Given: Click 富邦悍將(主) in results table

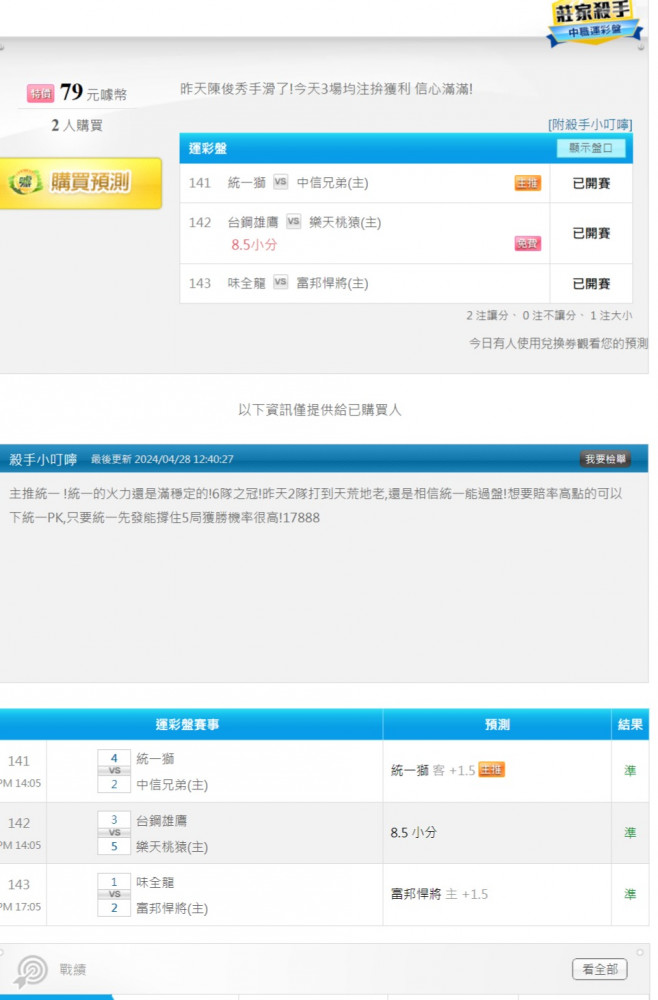Looking at the screenshot, I should 172,909.
